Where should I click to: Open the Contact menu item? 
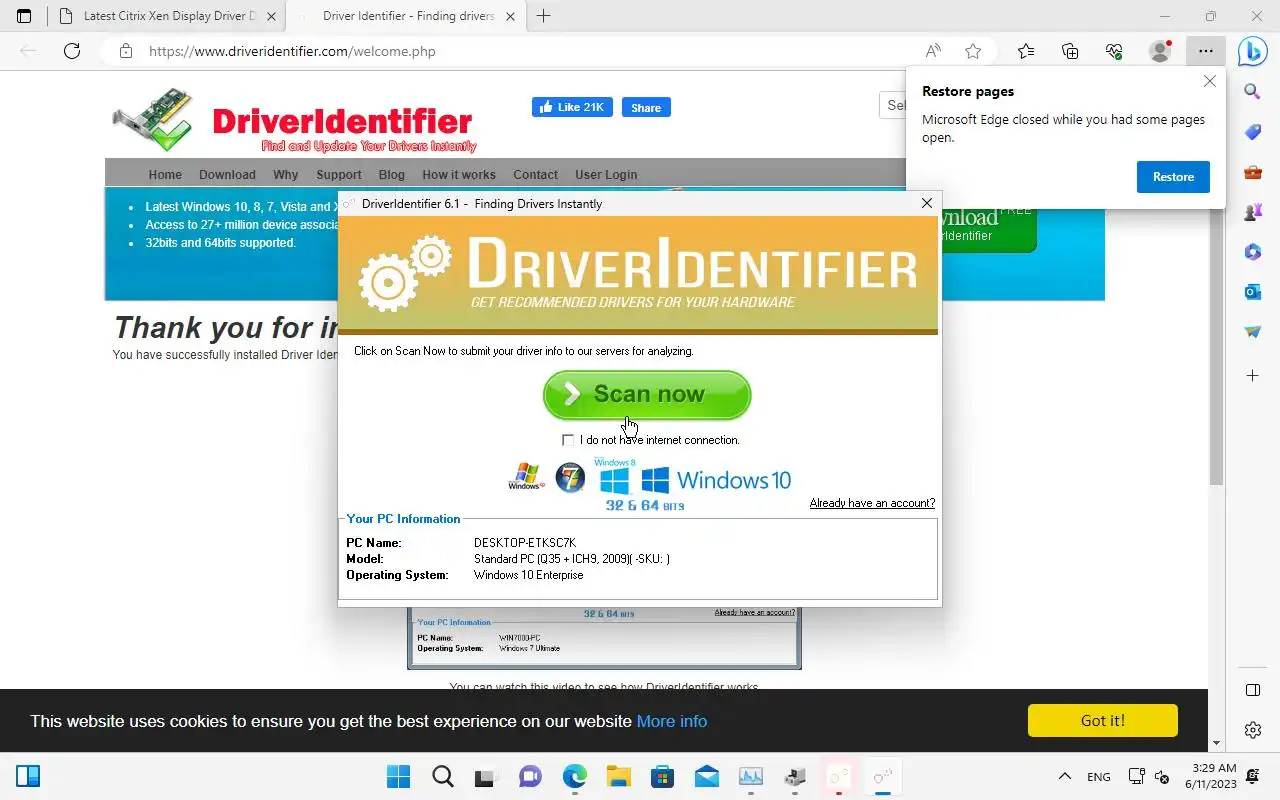click(536, 174)
